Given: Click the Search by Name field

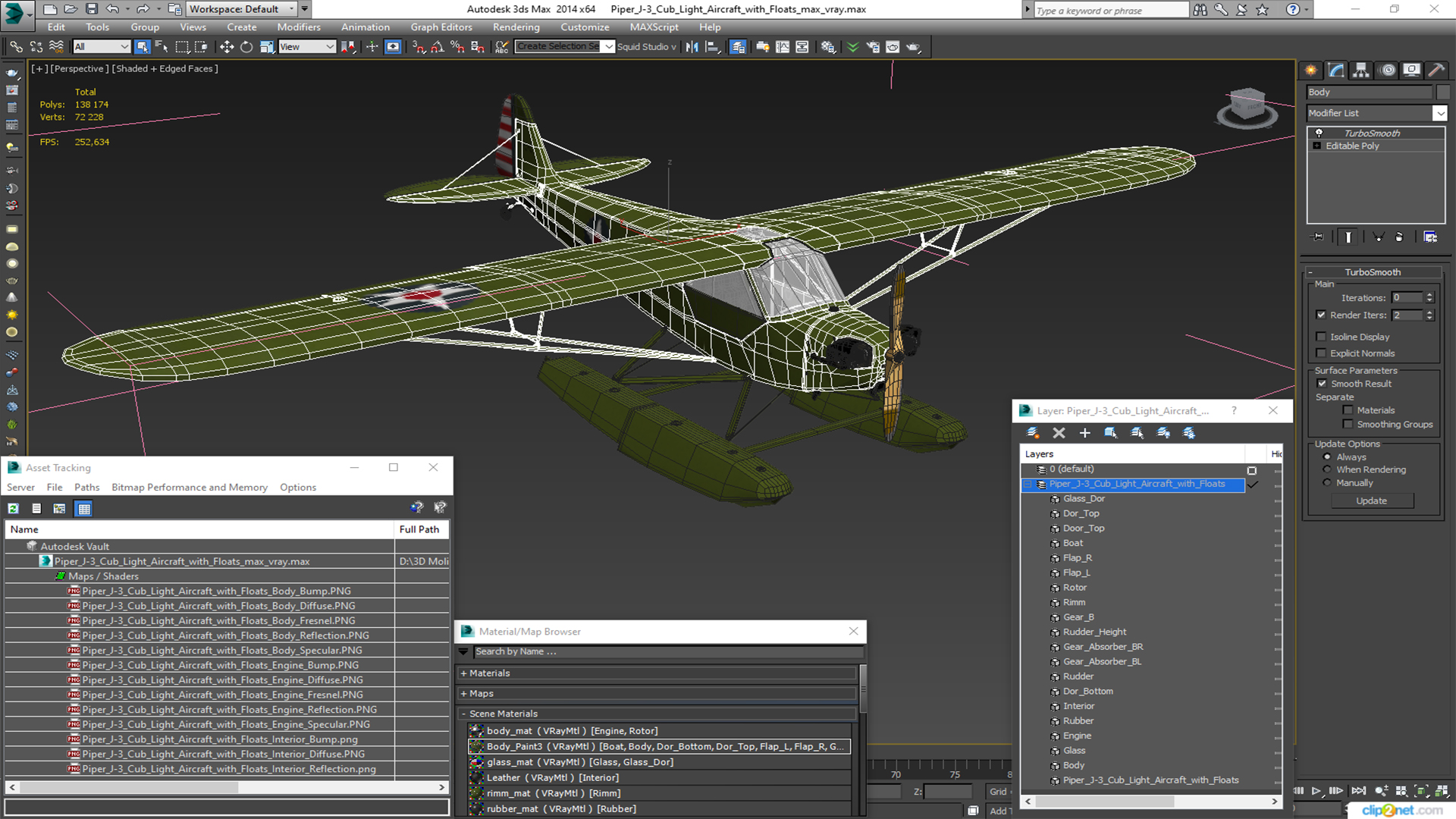Looking at the screenshot, I should pos(668,652).
